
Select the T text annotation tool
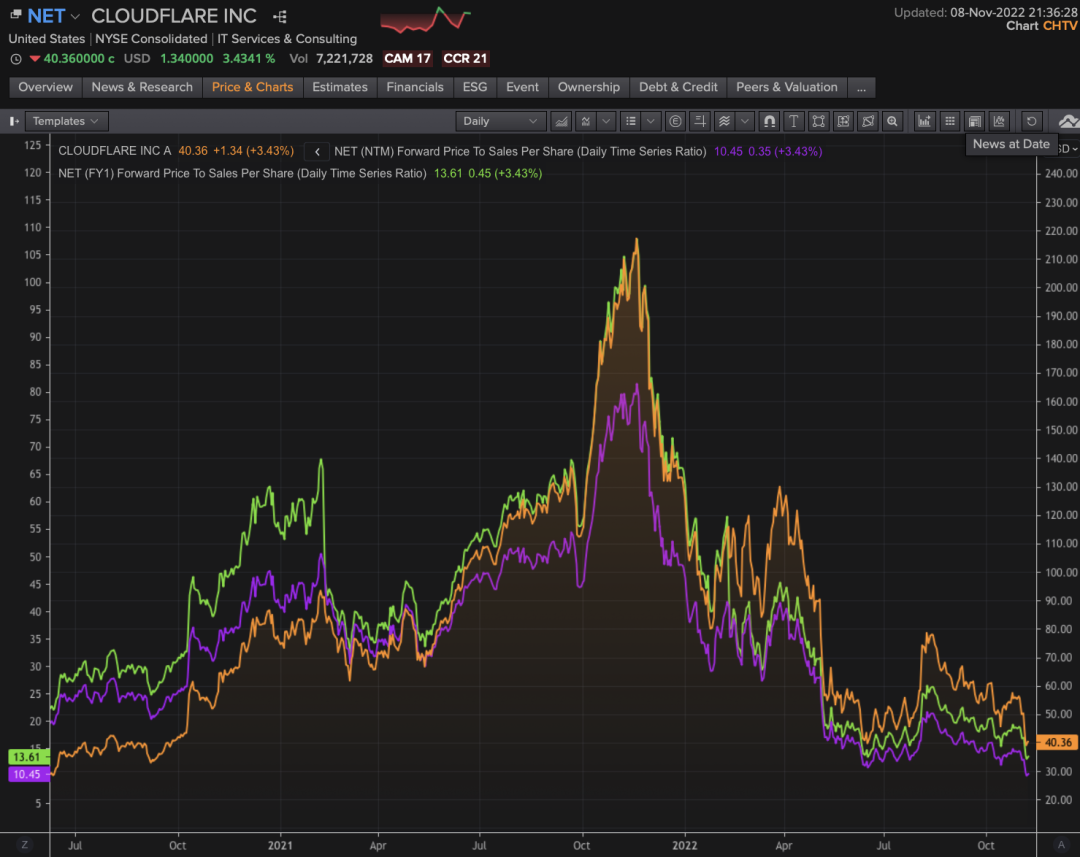793,121
